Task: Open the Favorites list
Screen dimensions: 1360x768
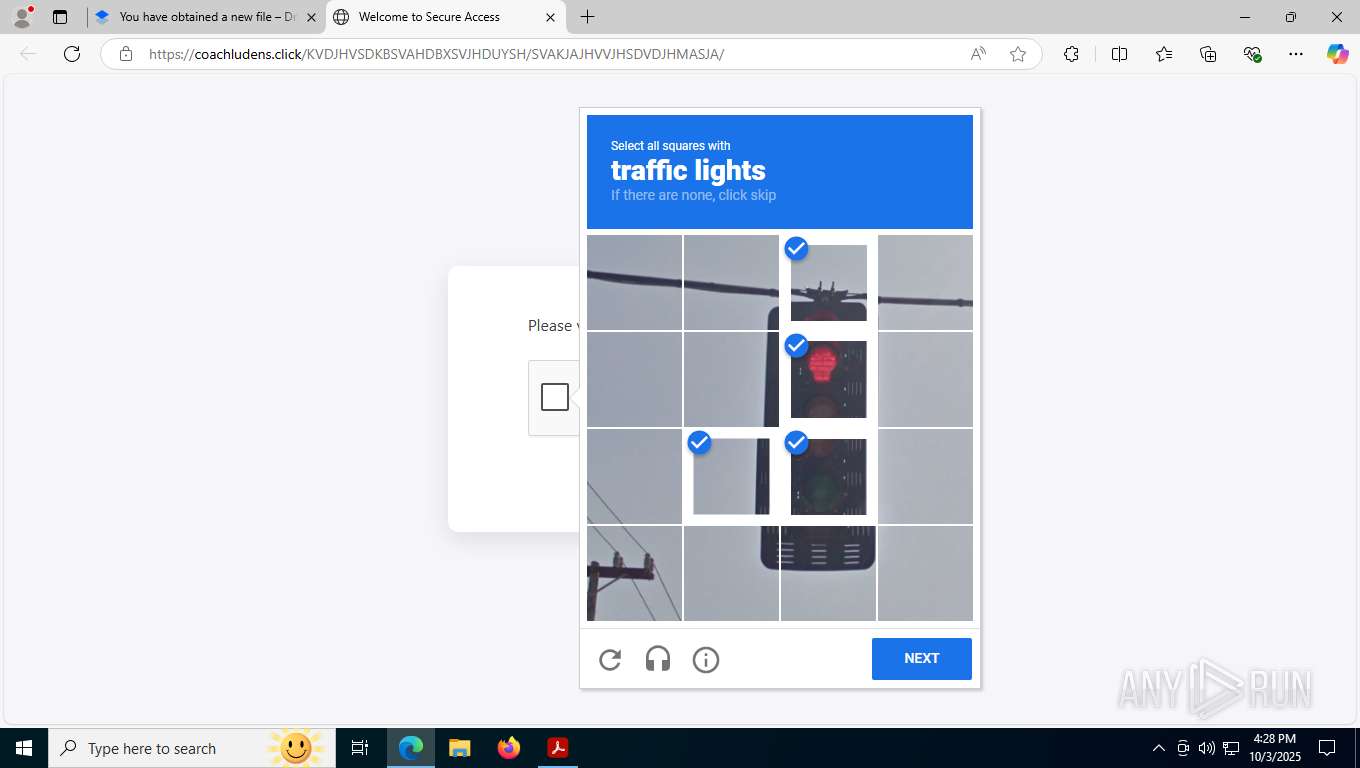Action: pos(1164,54)
